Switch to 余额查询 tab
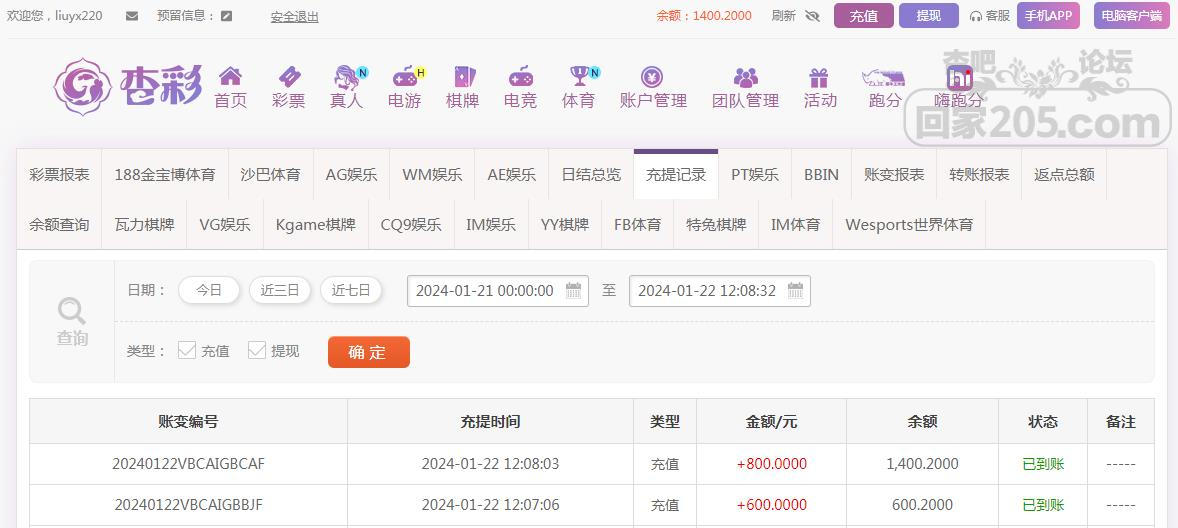Screen dimensions: 1178x528 pos(59,225)
